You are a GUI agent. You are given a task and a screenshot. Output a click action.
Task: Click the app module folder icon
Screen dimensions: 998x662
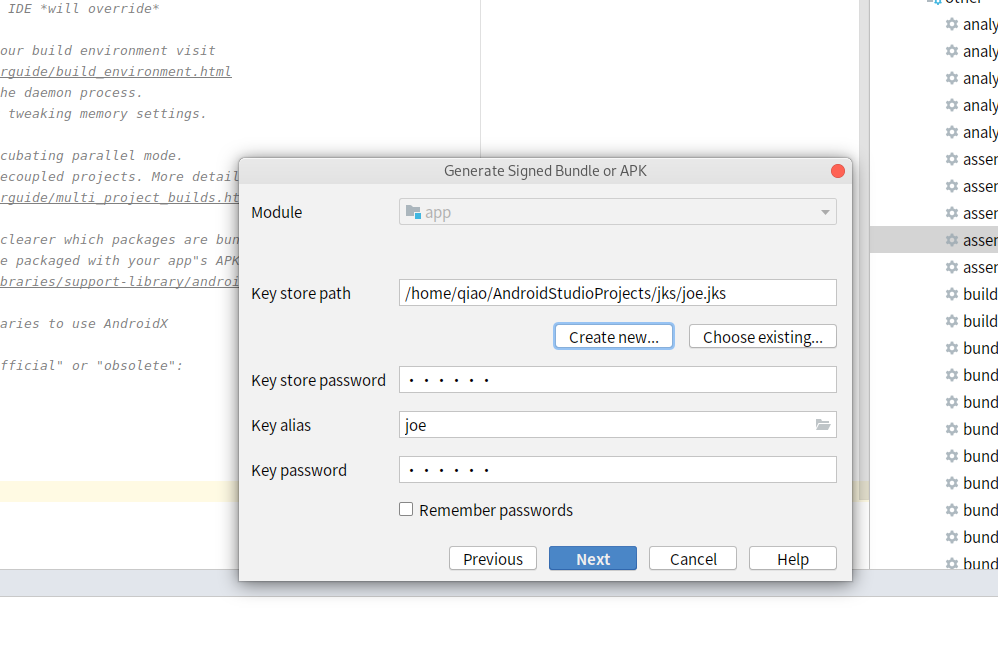pos(413,212)
